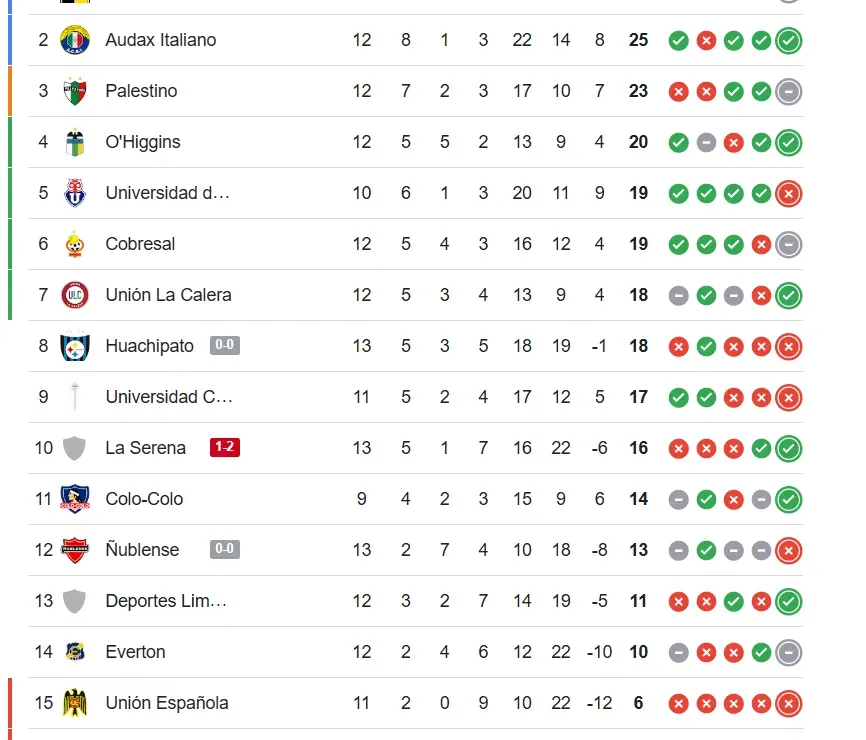Click the O'Higgins club crest
Screen dimensions: 866x740
tap(75, 142)
